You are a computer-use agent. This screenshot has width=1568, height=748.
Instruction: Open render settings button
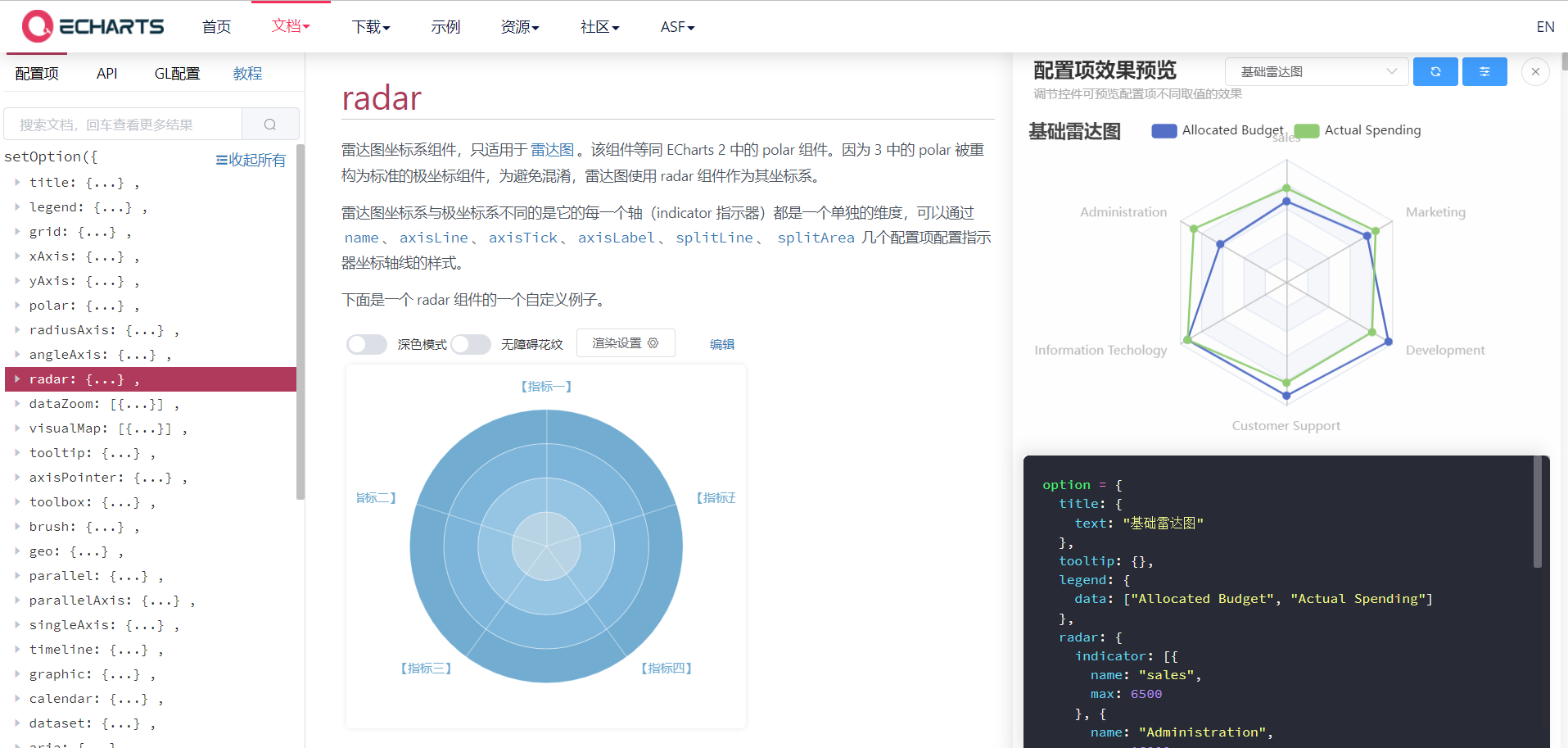pos(626,343)
